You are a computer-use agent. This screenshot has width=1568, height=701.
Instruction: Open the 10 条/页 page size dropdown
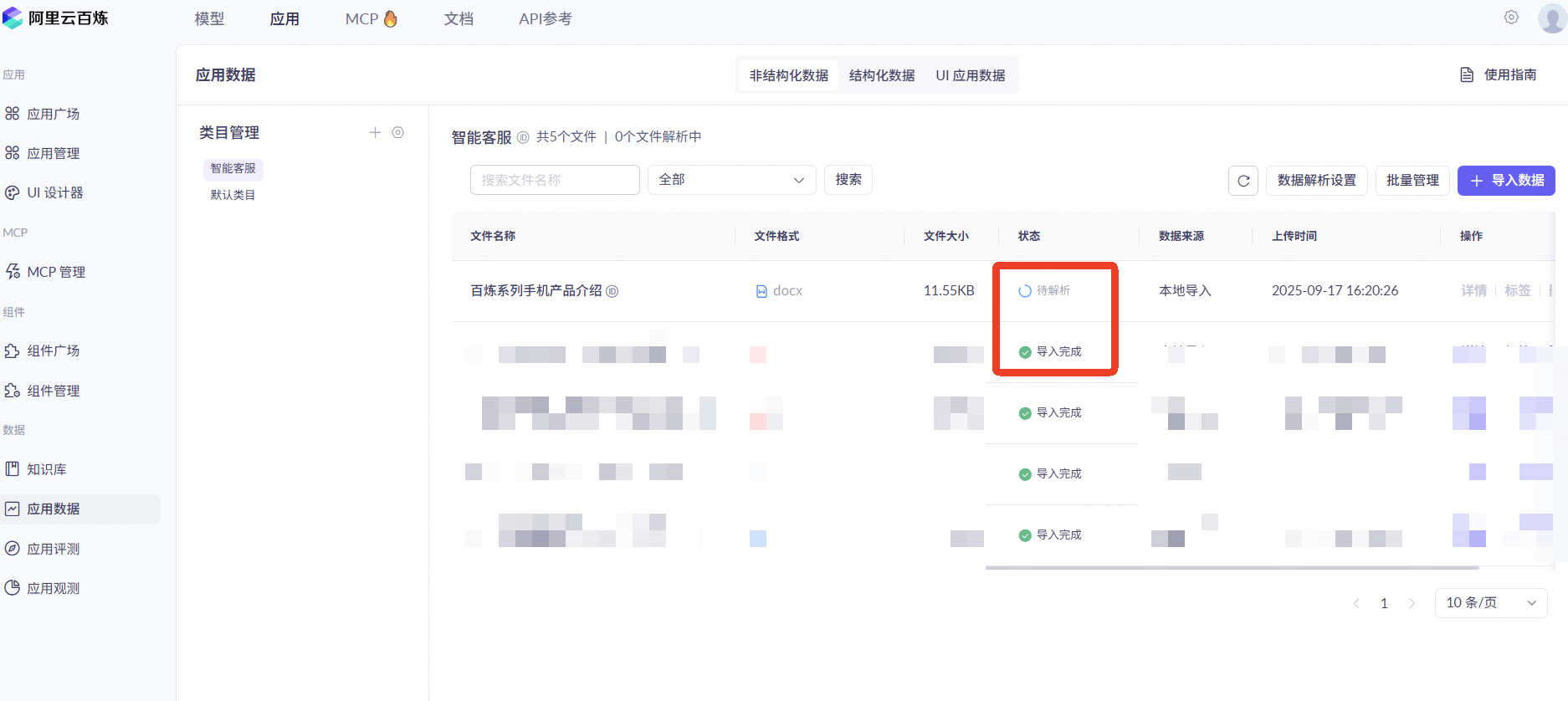[x=1491, y=603]
